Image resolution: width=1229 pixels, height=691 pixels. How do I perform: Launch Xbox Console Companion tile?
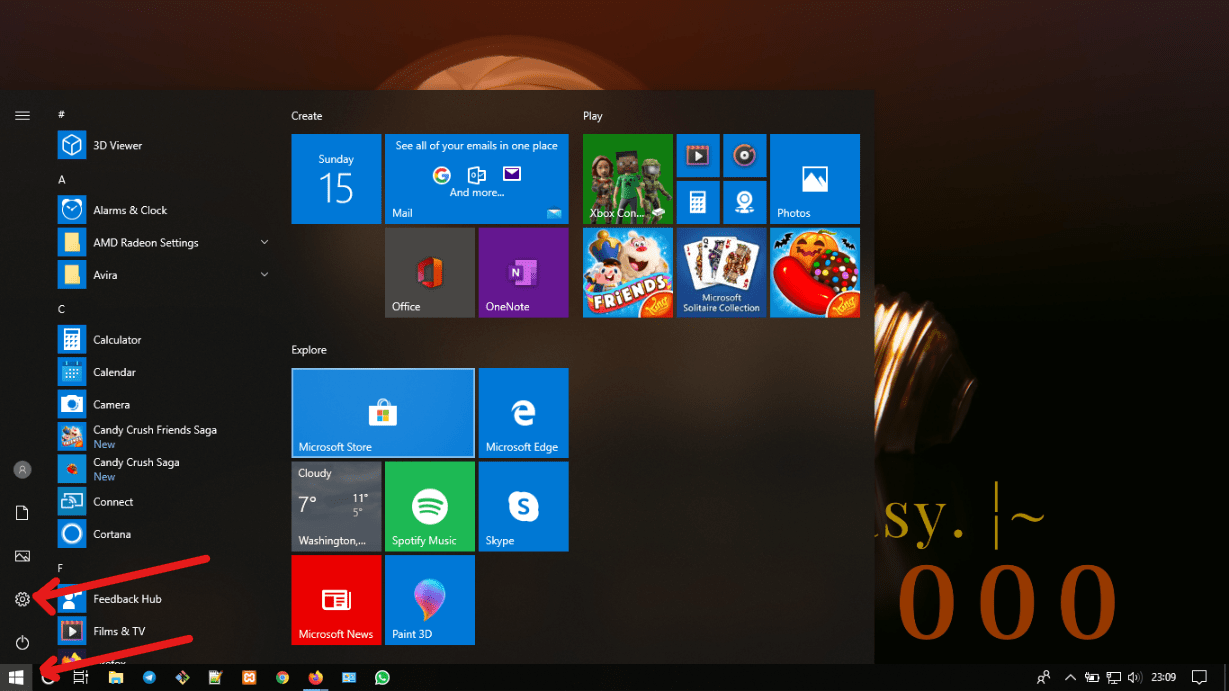pos(627,179)
